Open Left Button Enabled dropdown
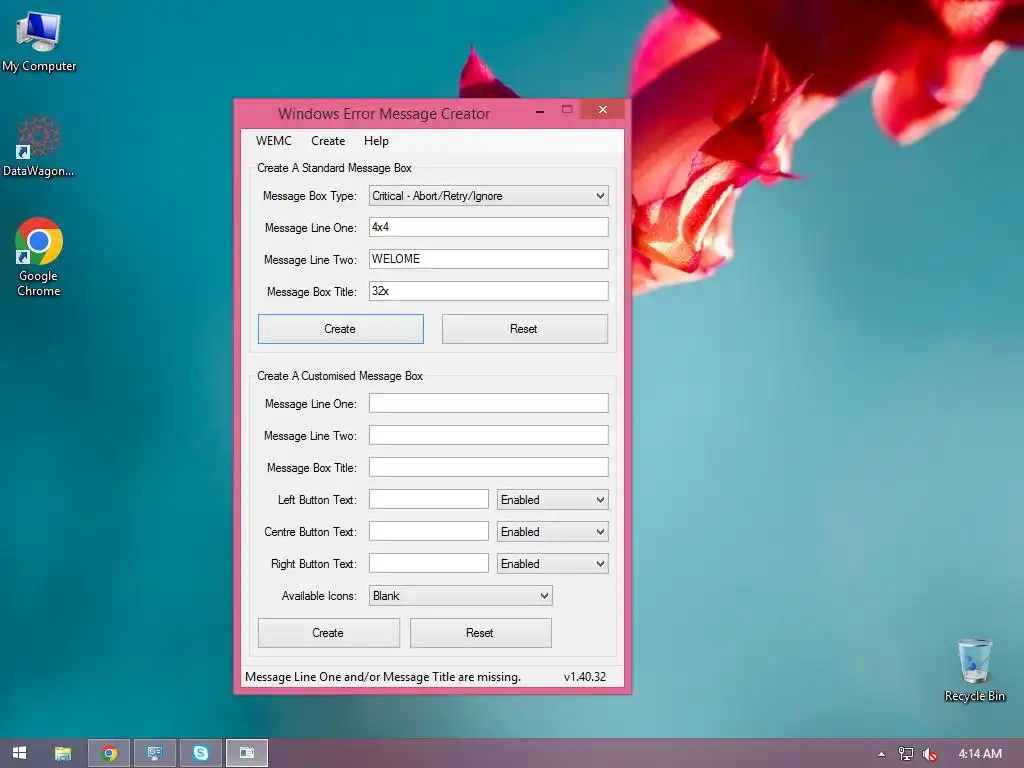 (x=552, y=500)
